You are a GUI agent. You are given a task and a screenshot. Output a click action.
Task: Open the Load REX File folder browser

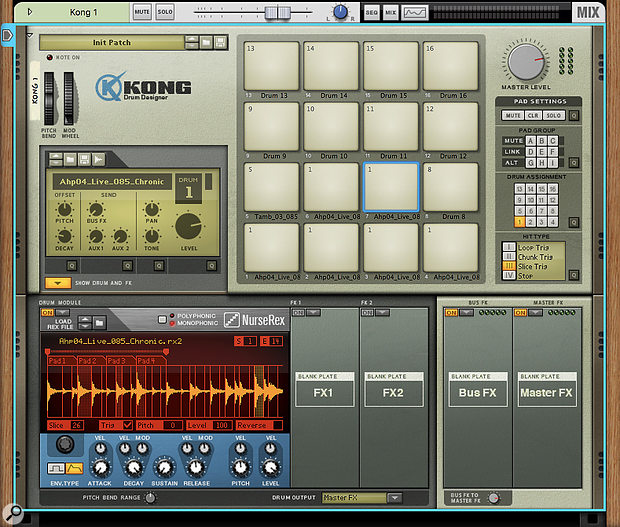click(x=99, y=323)
